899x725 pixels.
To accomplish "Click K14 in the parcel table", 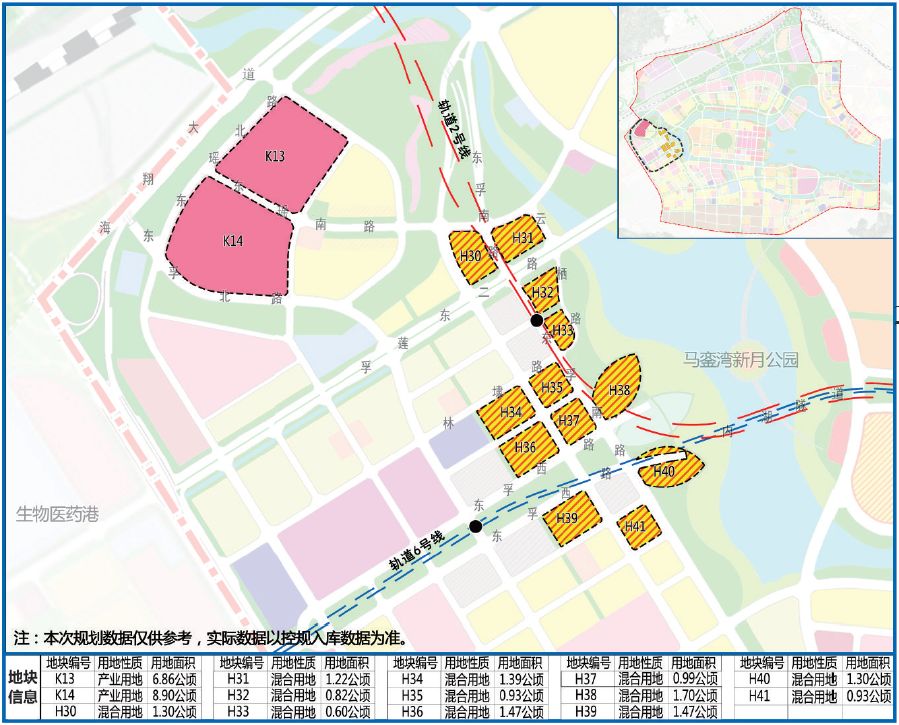I will (x=64, y=695).
